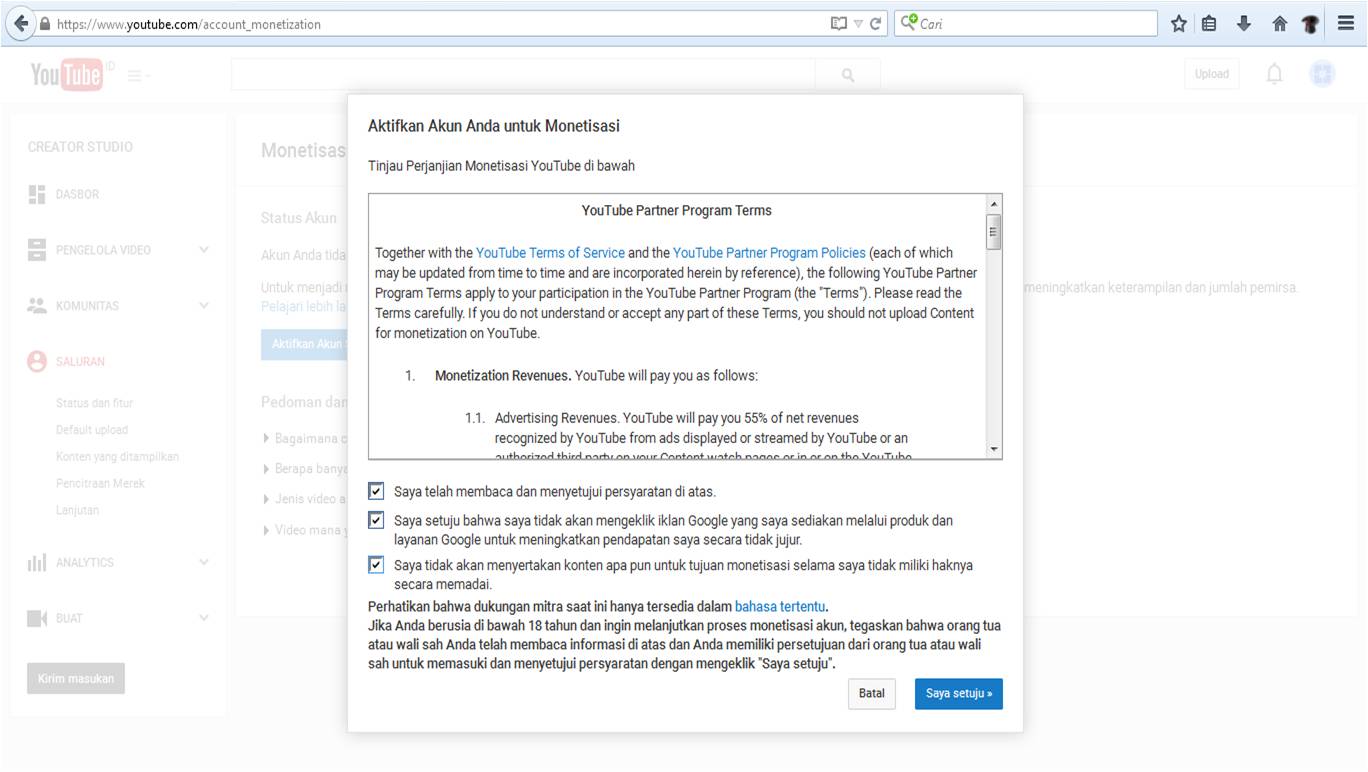Go to browser home page icon
The width and height of the screenshot is (1368, 772).
(x=1279, y=23)
